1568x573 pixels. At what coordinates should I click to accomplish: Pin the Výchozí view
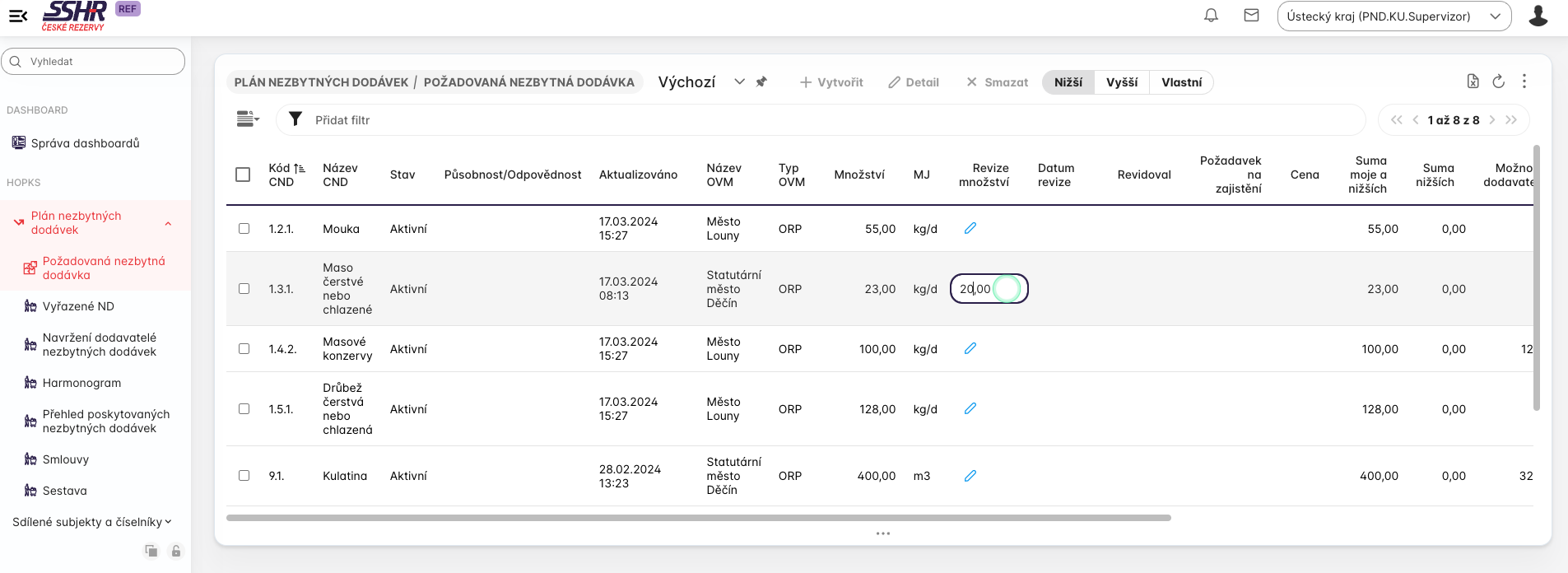point(761,82)
